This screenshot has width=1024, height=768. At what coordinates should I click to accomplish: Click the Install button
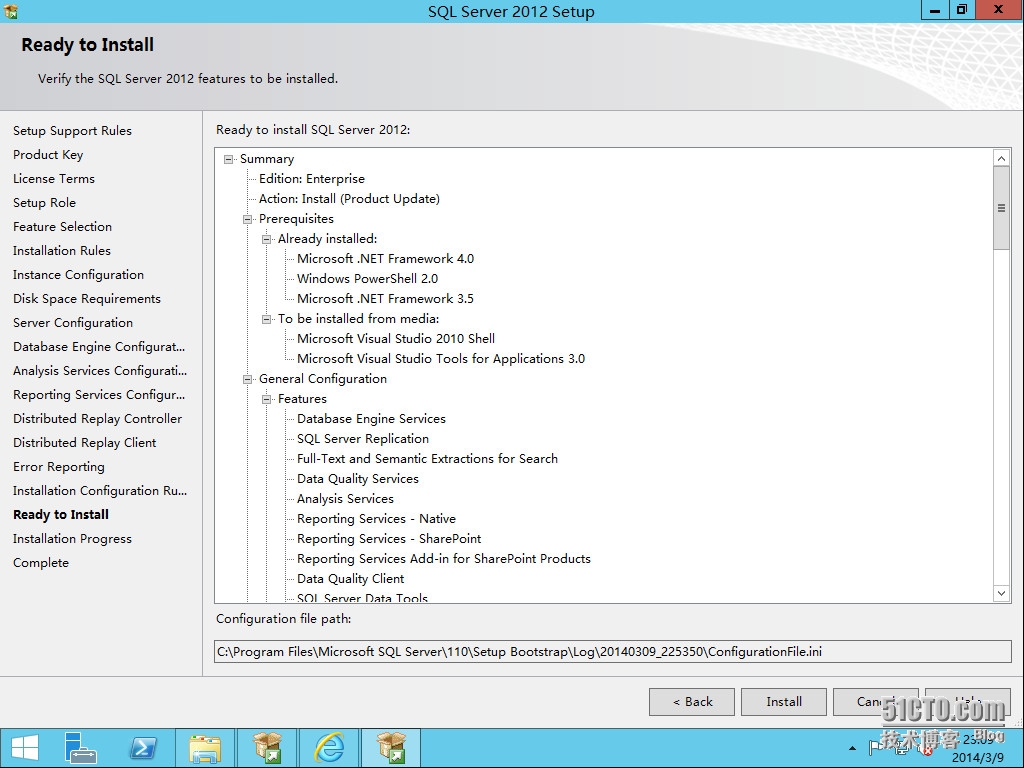point(784,701)
